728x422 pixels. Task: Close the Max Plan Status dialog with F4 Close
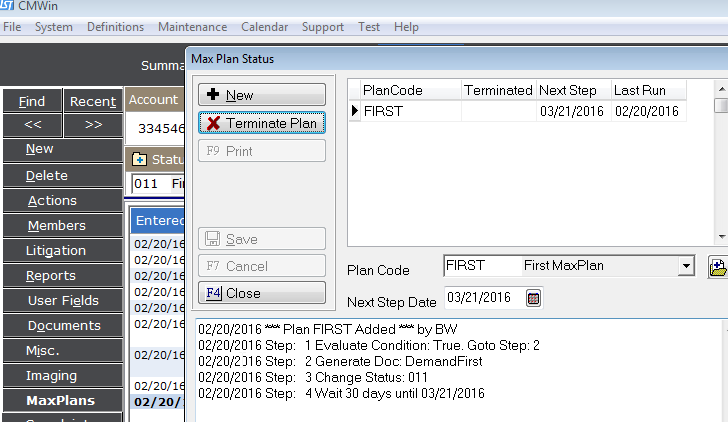[x=262, y=293]
